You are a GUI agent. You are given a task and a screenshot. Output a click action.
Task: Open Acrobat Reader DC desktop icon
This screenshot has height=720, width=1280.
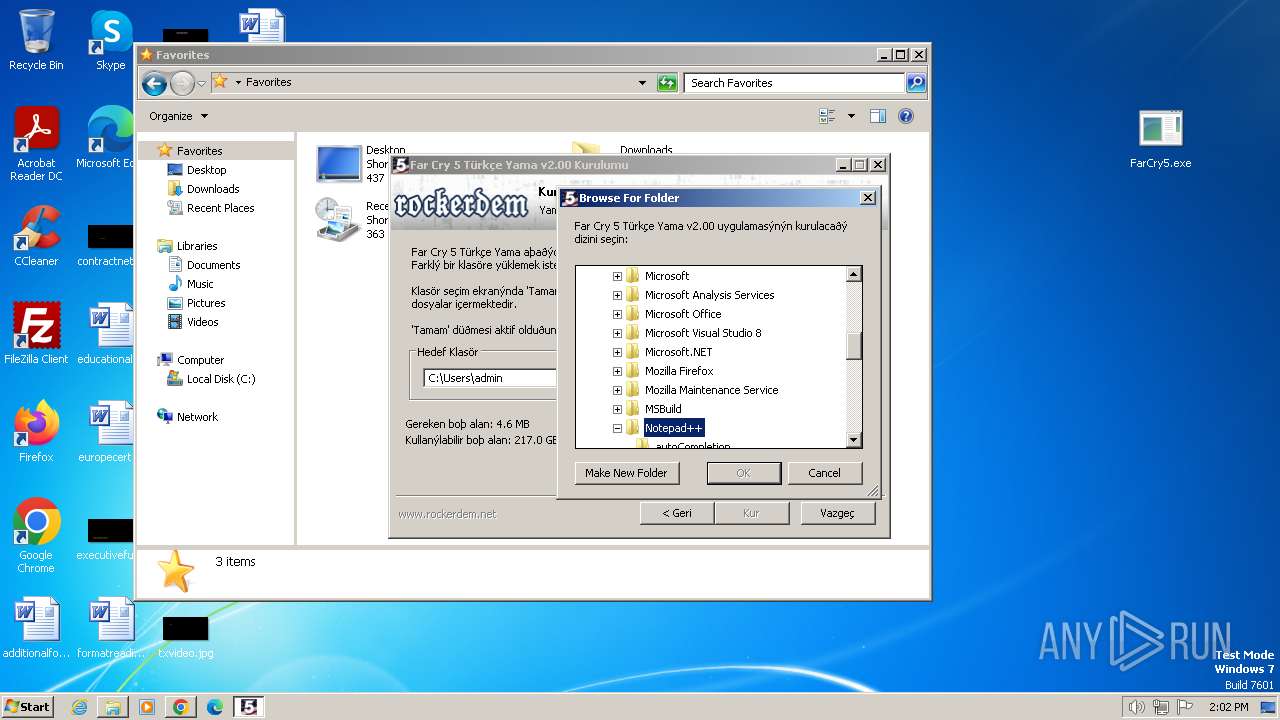tap(36, 145)
